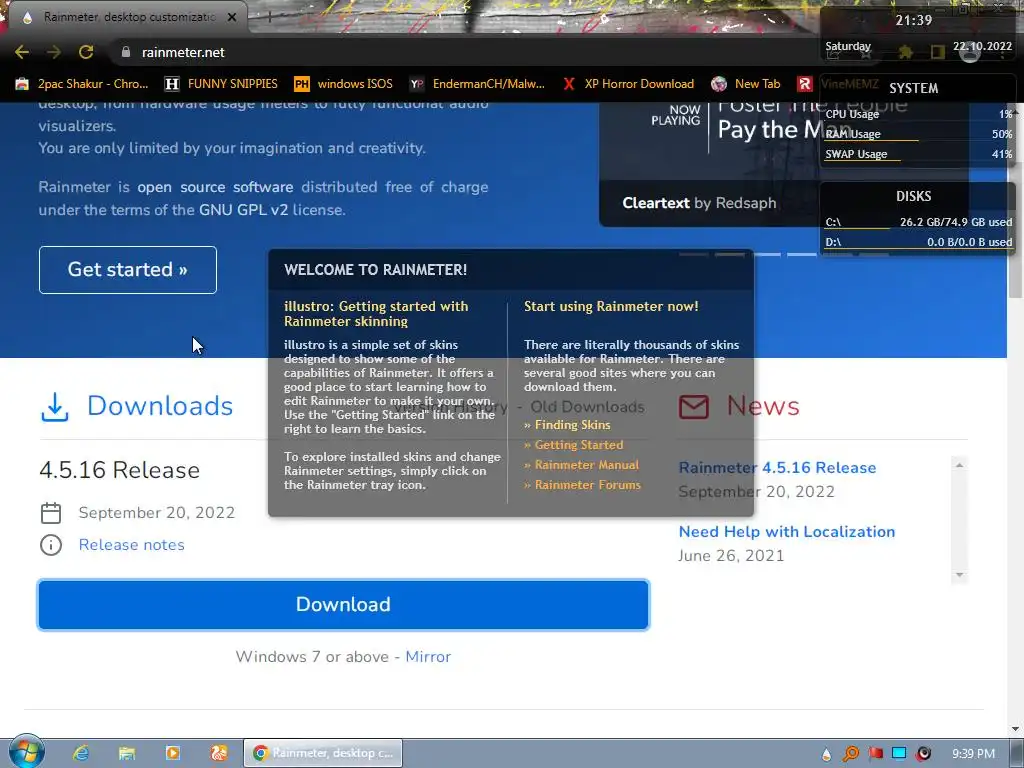
Task: Click the Downloads arrow icon
Action: pos(55,406)
